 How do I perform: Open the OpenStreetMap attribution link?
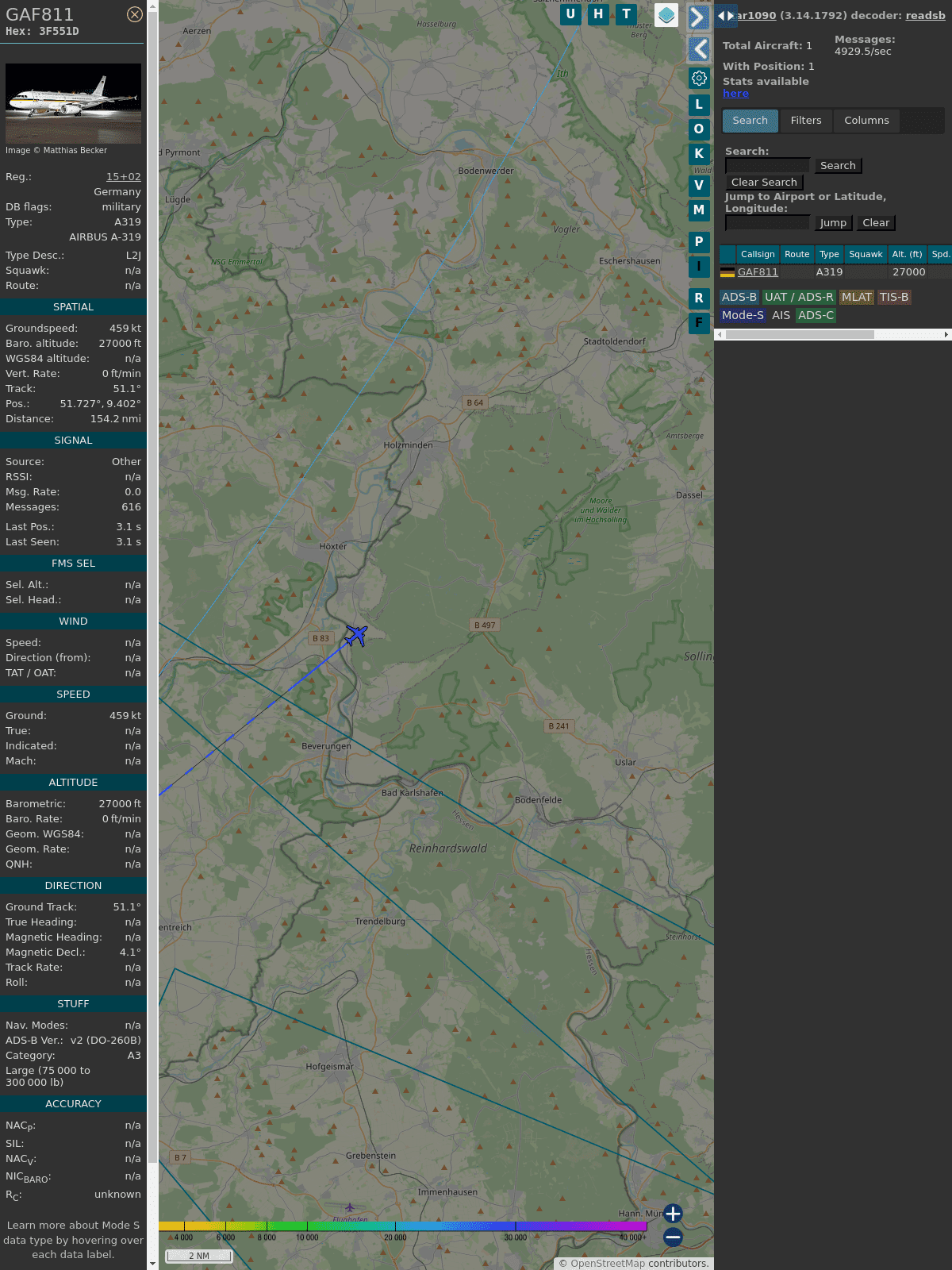click(608, 1263)
